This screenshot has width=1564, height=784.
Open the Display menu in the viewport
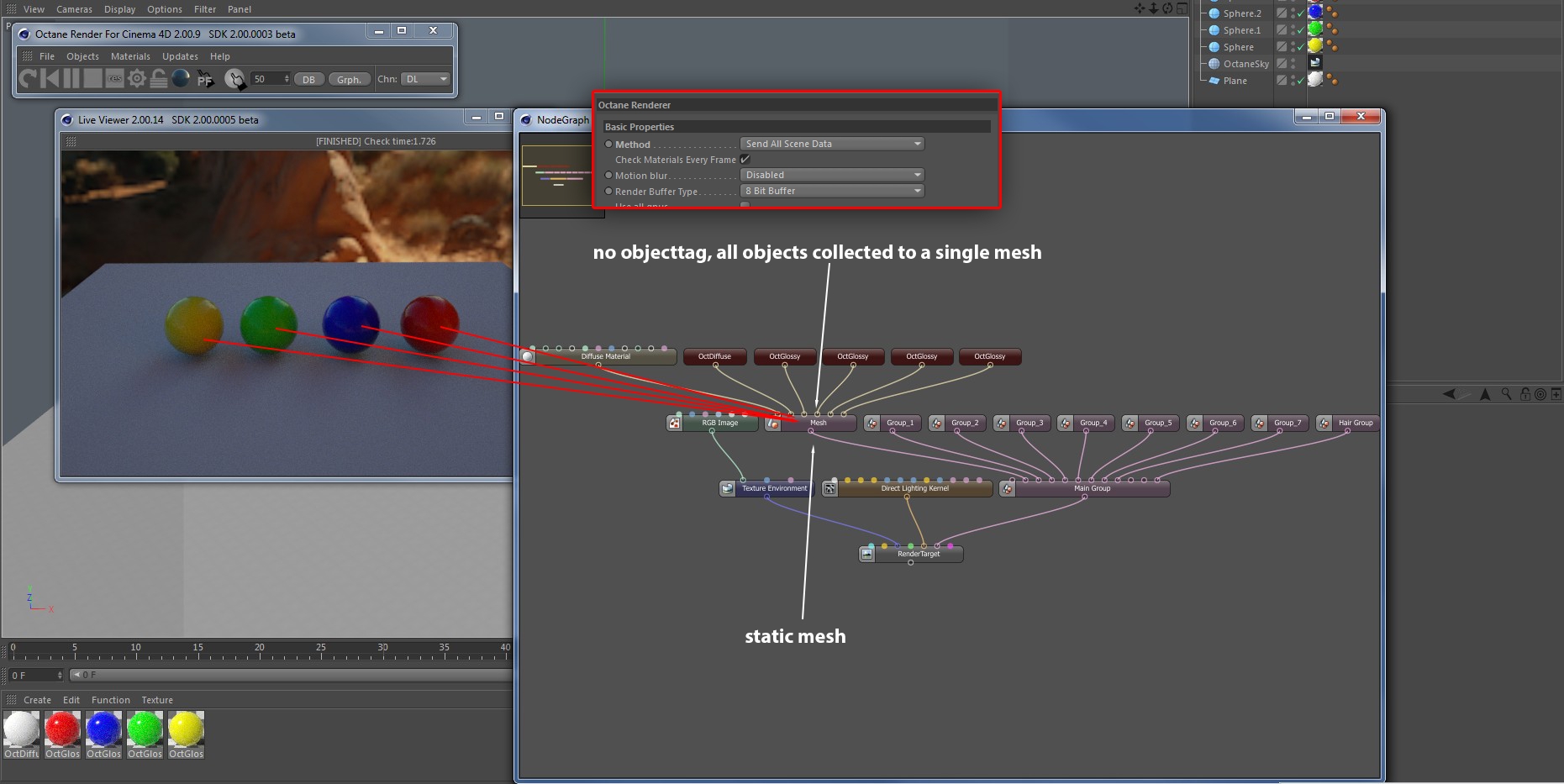click(119, 9)
